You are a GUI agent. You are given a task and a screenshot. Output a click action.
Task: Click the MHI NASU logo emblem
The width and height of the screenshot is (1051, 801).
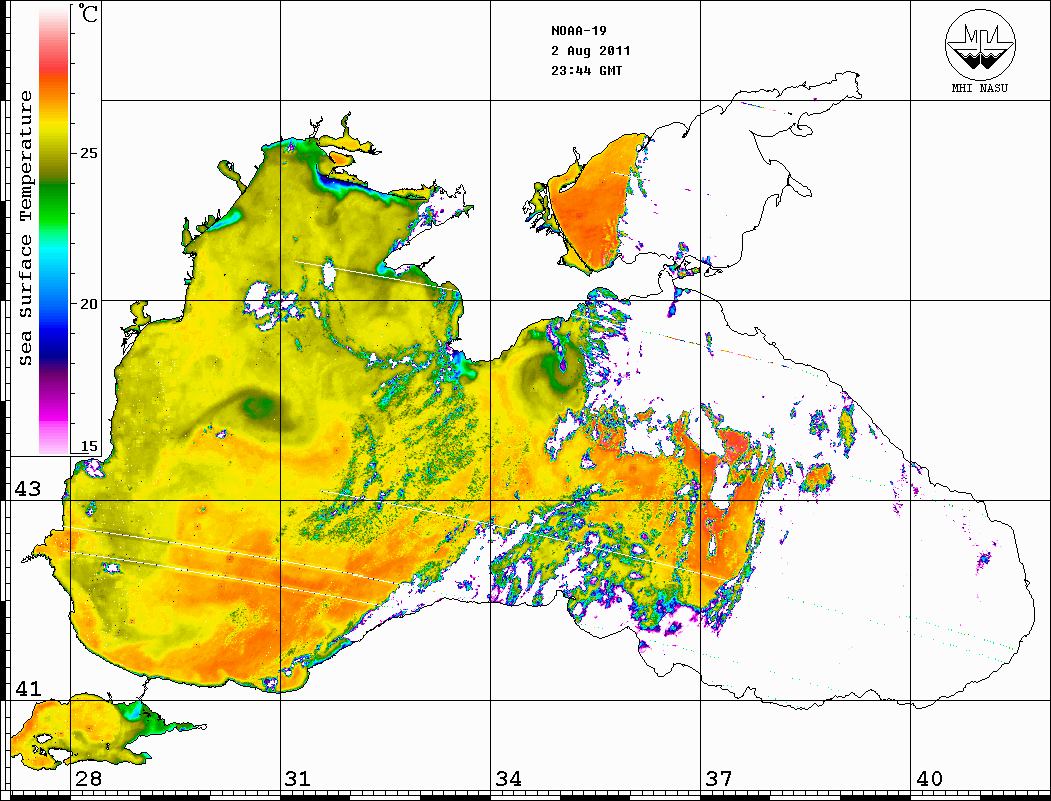point(980,44)
